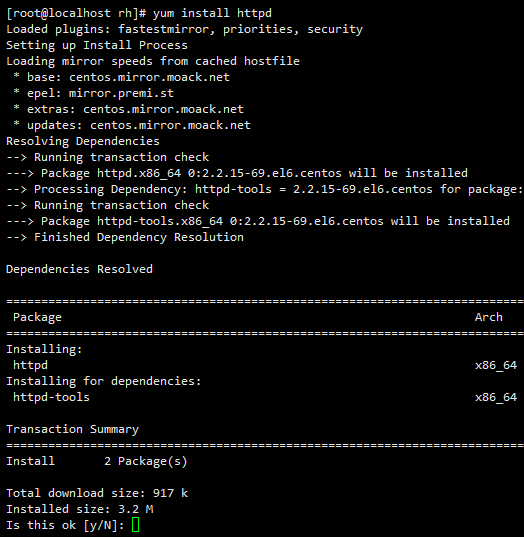The image size is (524, 537).
Task: Click the 'Transaction Summary' heading
Action: coord(73,429)
